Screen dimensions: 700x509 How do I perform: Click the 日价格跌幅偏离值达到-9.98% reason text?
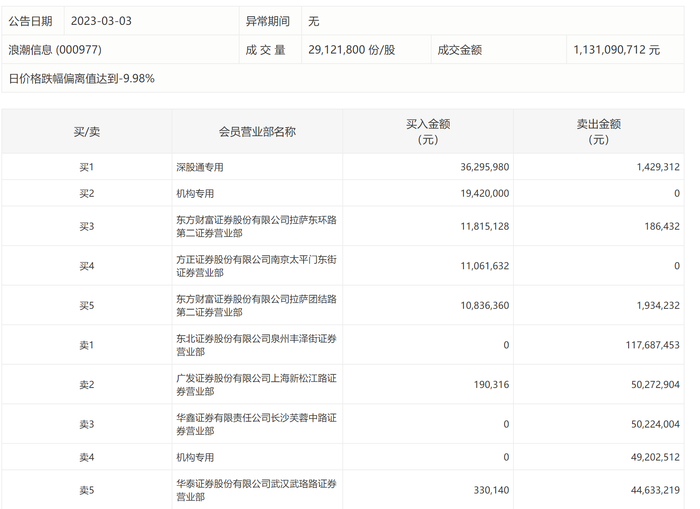(x=82, y=78)
